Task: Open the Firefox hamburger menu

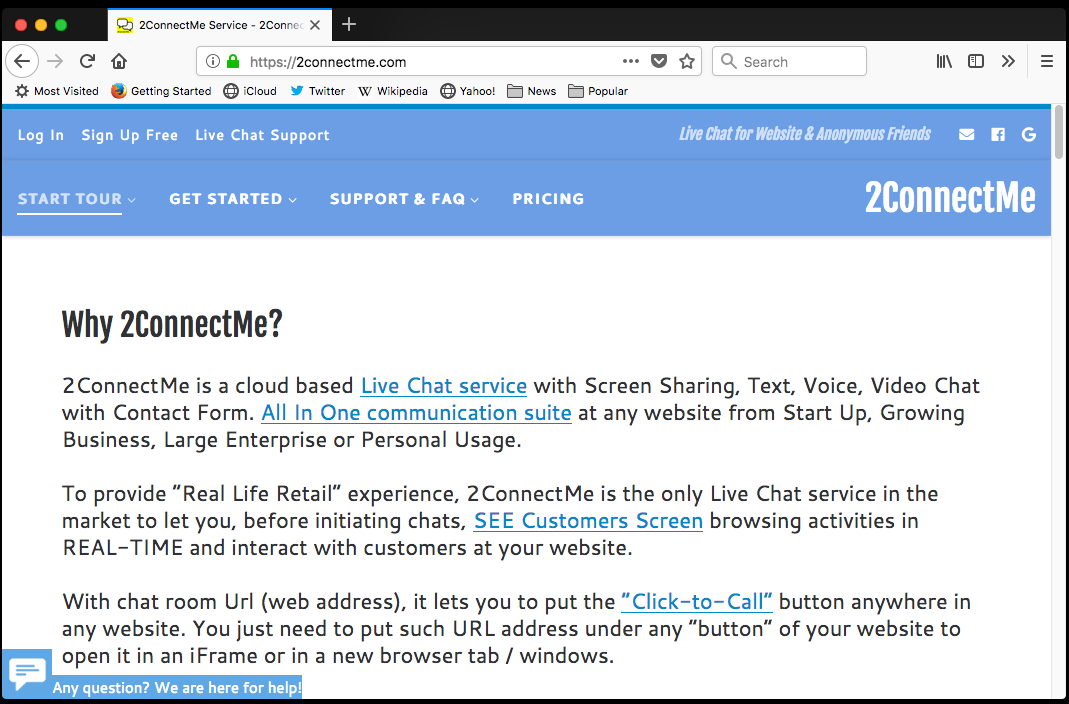Action: point(1047,61)
